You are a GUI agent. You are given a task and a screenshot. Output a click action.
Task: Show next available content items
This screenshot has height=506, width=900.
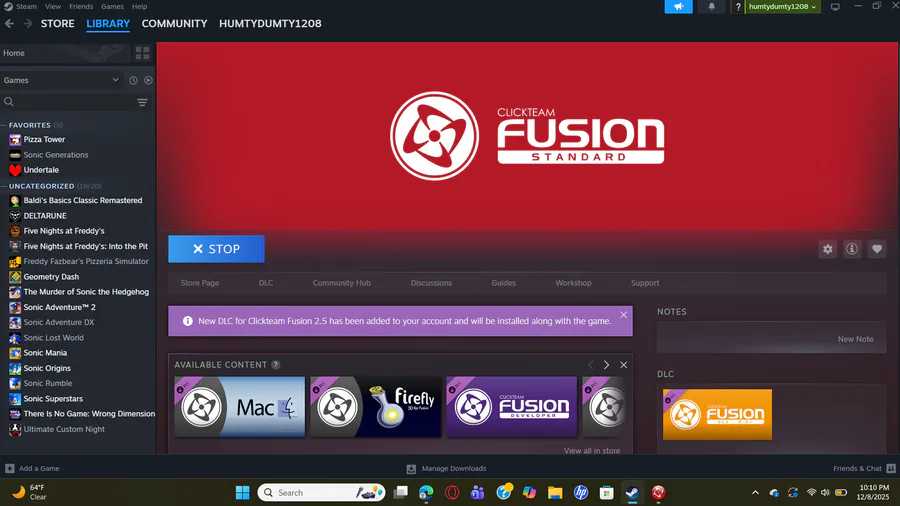606,365
